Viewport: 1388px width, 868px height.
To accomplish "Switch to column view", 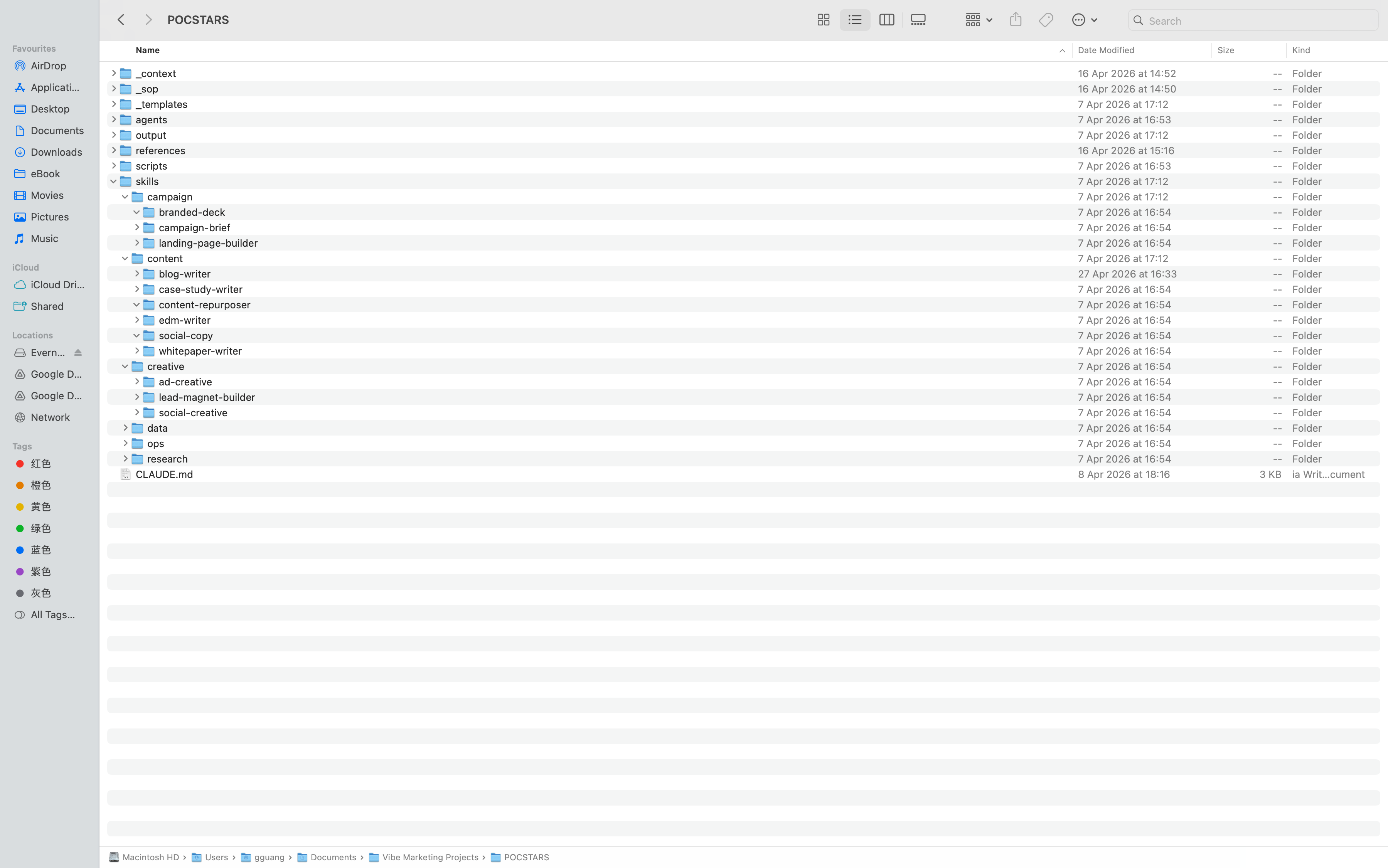I will tap(886, 20).
